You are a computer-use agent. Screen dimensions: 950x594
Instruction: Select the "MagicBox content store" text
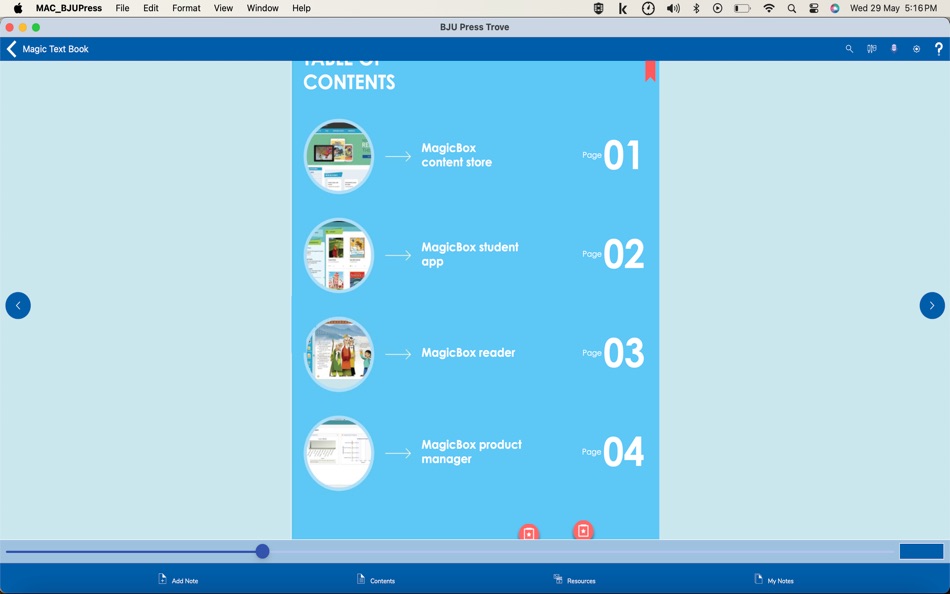[456, 155]
